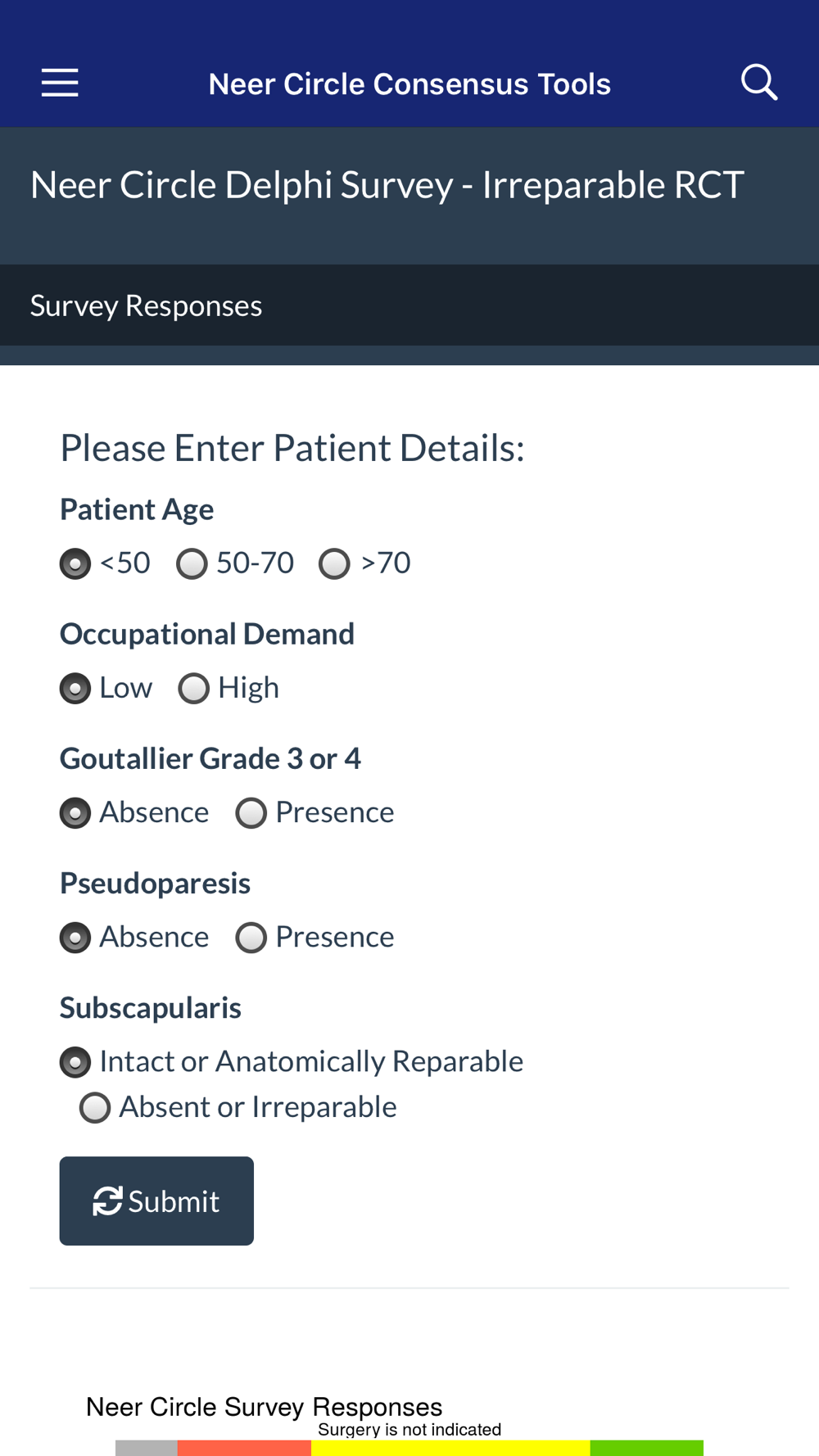Click the Neer Circle Consensus Tools title
This screenshot has width=819, height=1456.
point(409,84)
